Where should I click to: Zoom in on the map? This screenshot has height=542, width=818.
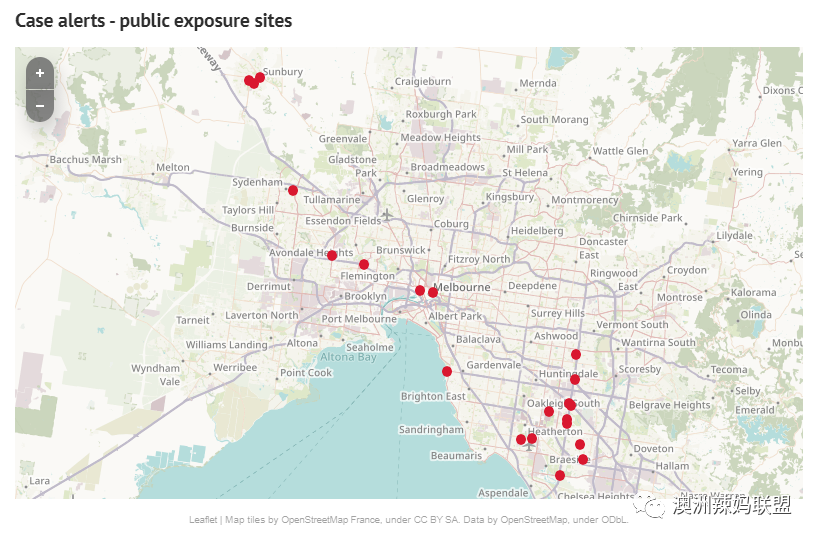click(x=40, y=74)
